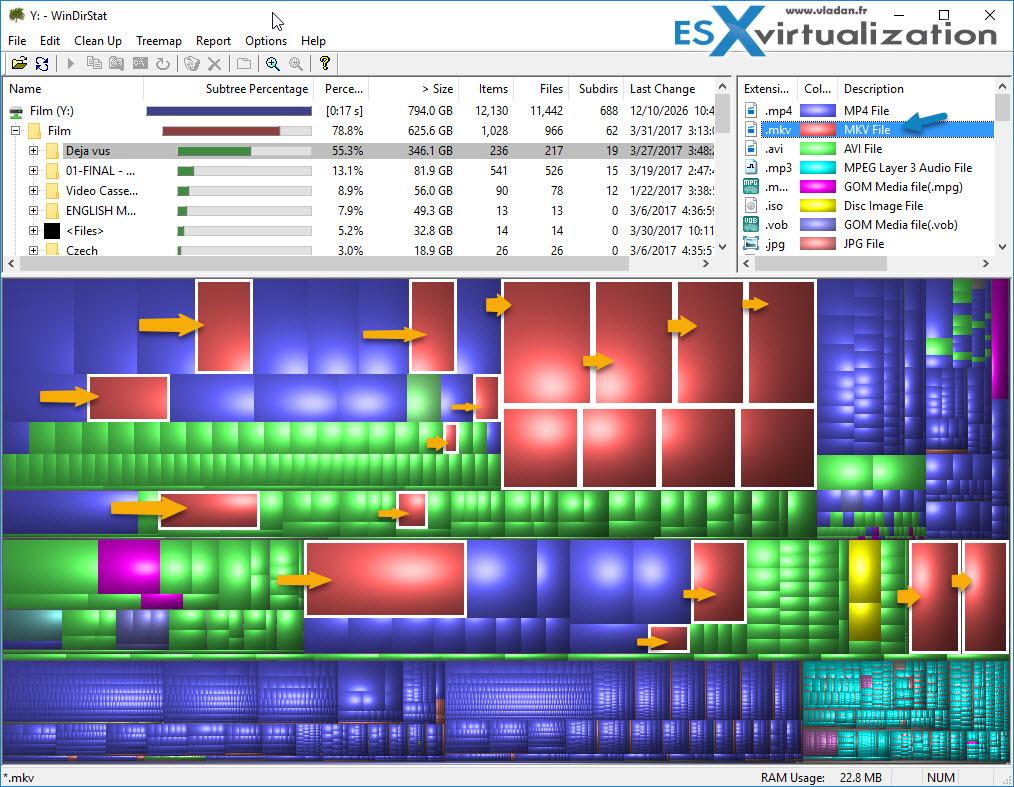This screenshot has width=1014, height=787.
Task: Open the File menu
Action: [17, 41]
